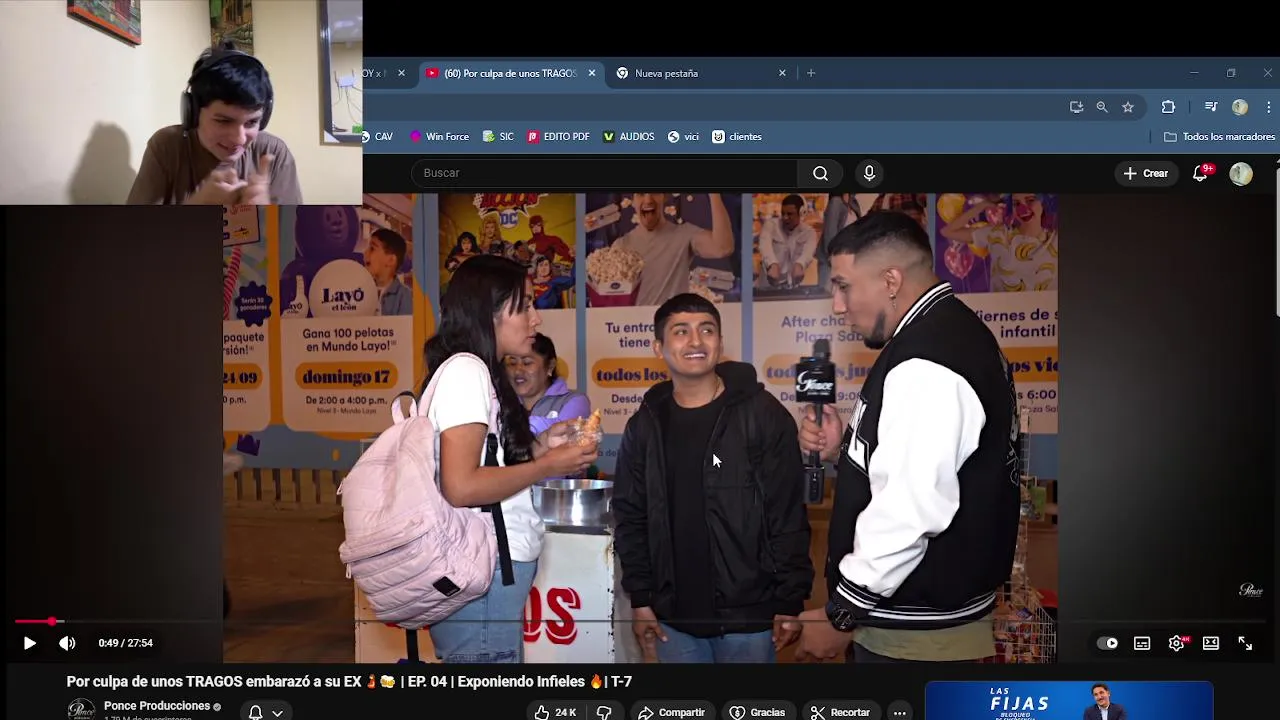
Task: Click the red video progress bar
Action: click(x=640, y=621)
